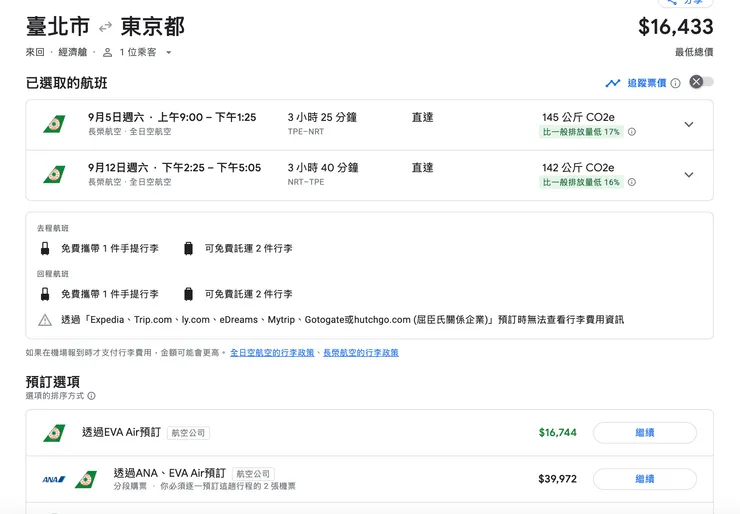Click the EVA Air logo in 透過EVA Air預訂 row
This screenshot has width=740, height=514.
pos(54,433)
